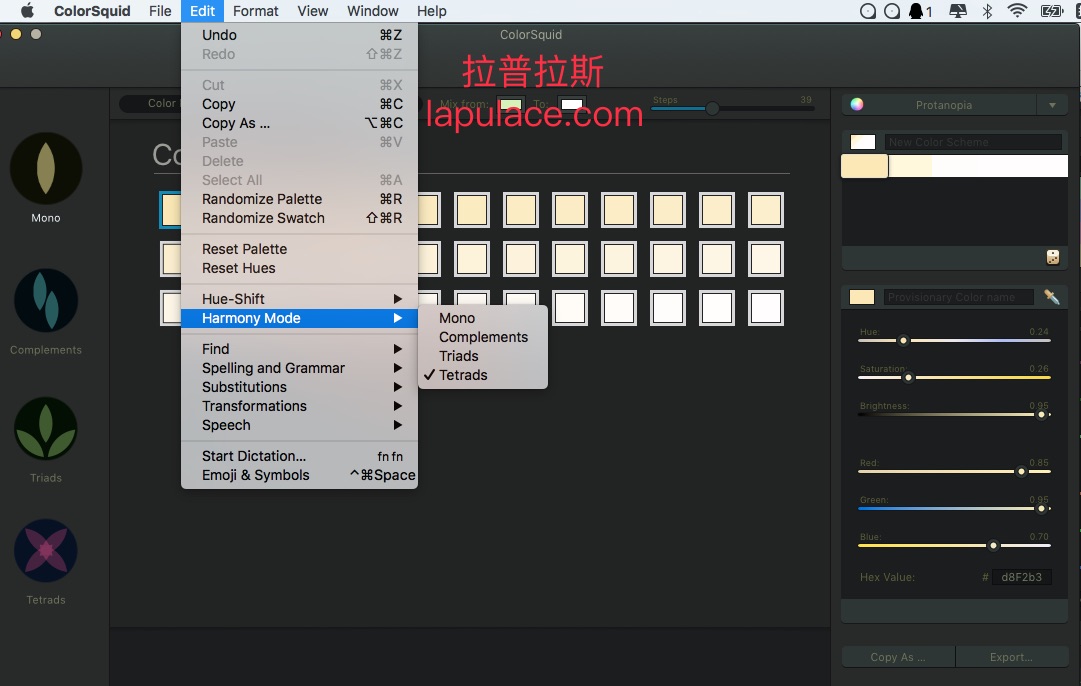Select last white swatch in third palette row
1081x686 pixels.
coord(766,307)
